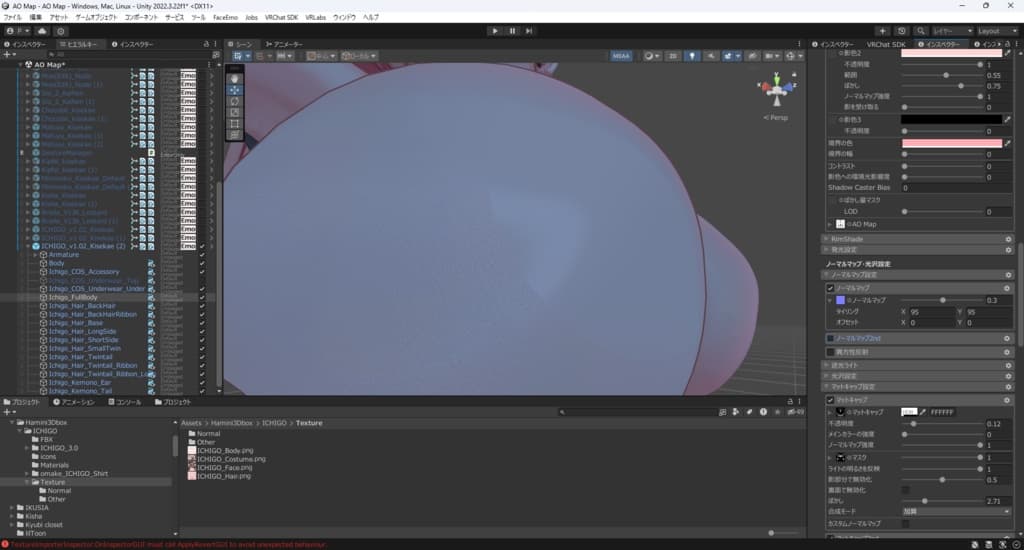Image resolution: width=1024 pixels, height=550 pixels.
Task: Toggle the 異方性反射 checkbox
Action: pyautogui.click(x=831, y=352)
